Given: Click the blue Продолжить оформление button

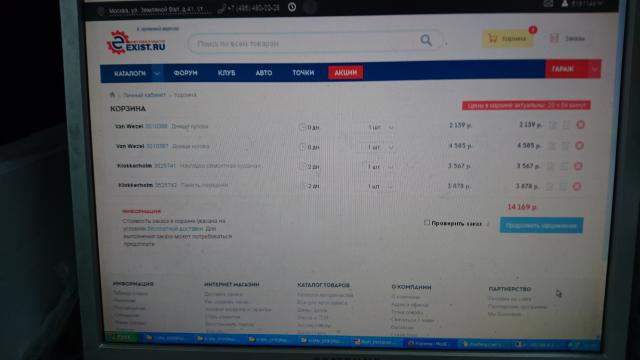Looking at the screenshot, I should coord(541,225).
